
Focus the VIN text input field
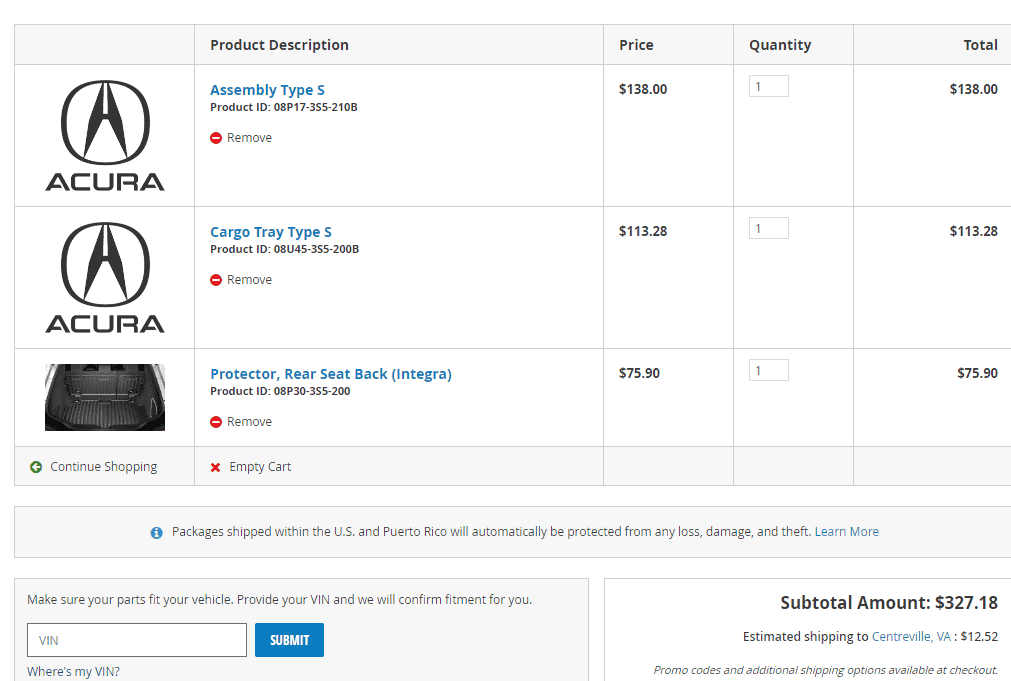[137, 640]
